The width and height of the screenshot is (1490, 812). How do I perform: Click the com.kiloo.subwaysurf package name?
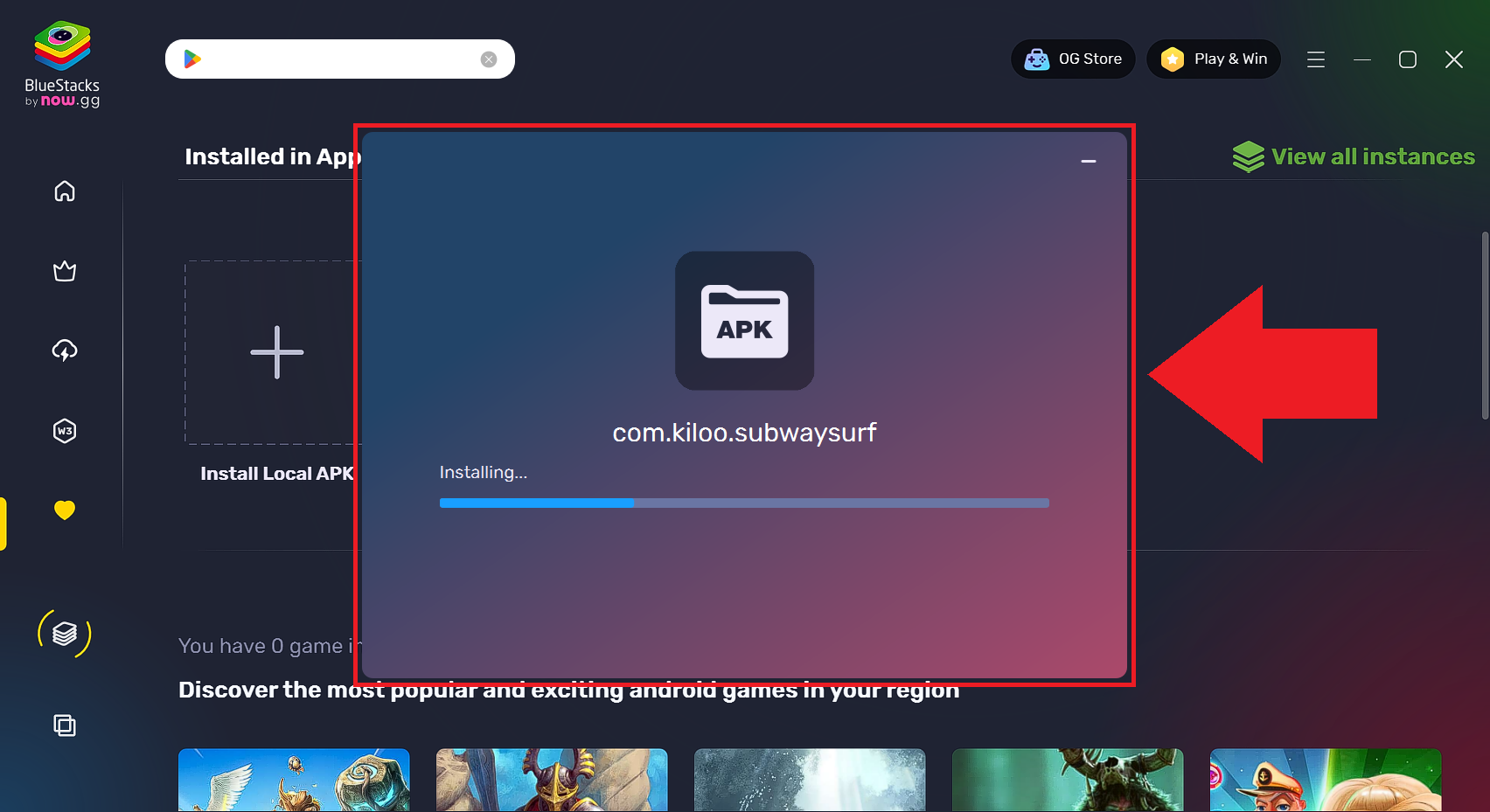click(744, 433)
